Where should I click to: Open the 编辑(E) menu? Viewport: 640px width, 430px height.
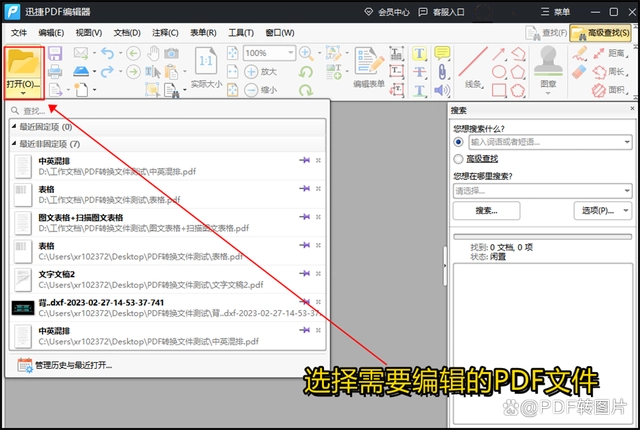(51, 33)
